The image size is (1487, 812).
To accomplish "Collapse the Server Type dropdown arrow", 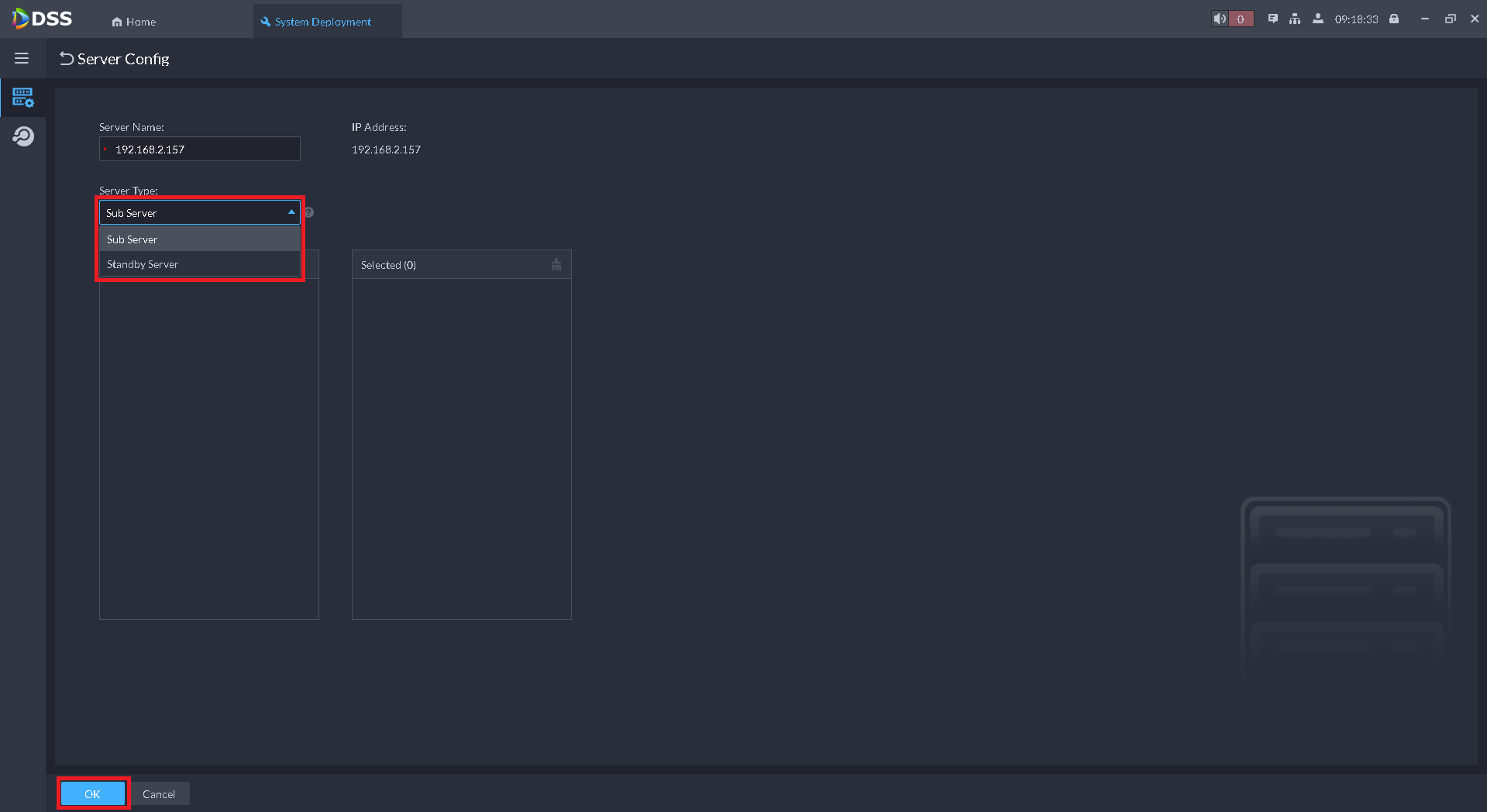I will (x=291, y=212).
